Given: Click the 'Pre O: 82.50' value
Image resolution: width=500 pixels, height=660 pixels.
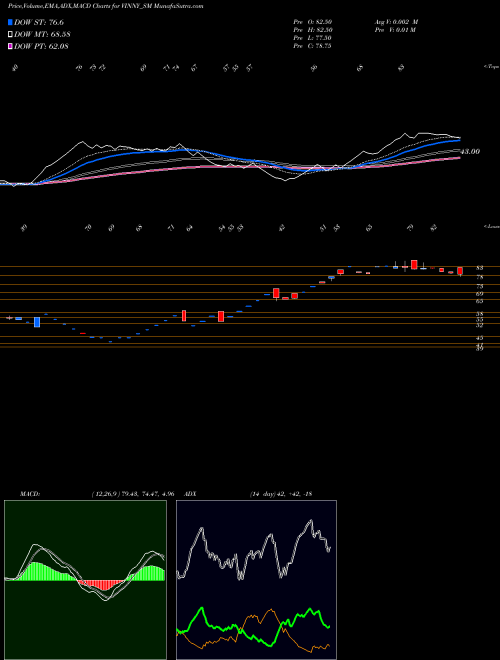Looking at the screenshot, I should [x=313, y=22].
